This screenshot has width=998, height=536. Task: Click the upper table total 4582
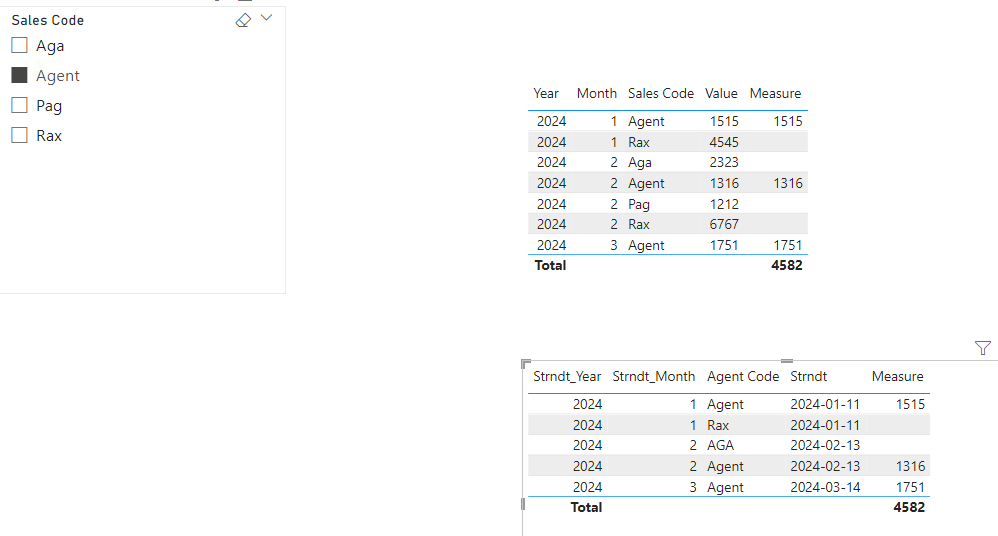pos(787,265)
